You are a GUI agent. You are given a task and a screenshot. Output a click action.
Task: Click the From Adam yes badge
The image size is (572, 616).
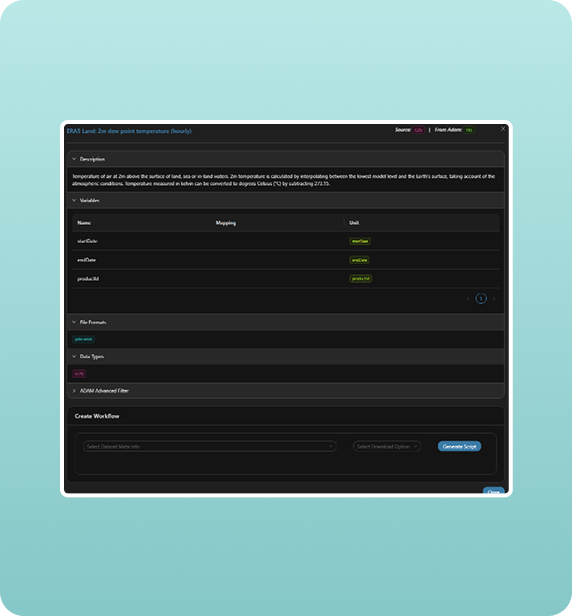pyautogui.click(x=469, y=130)
